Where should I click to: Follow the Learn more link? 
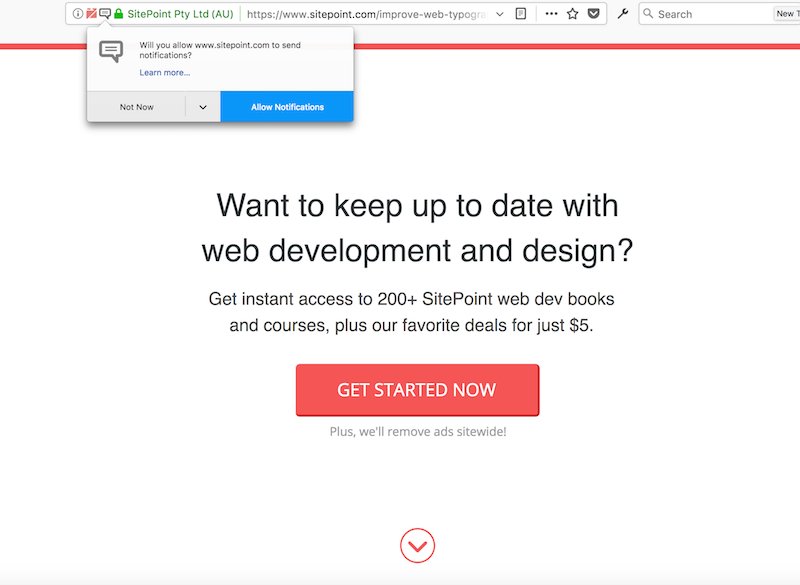pos(164,72)
